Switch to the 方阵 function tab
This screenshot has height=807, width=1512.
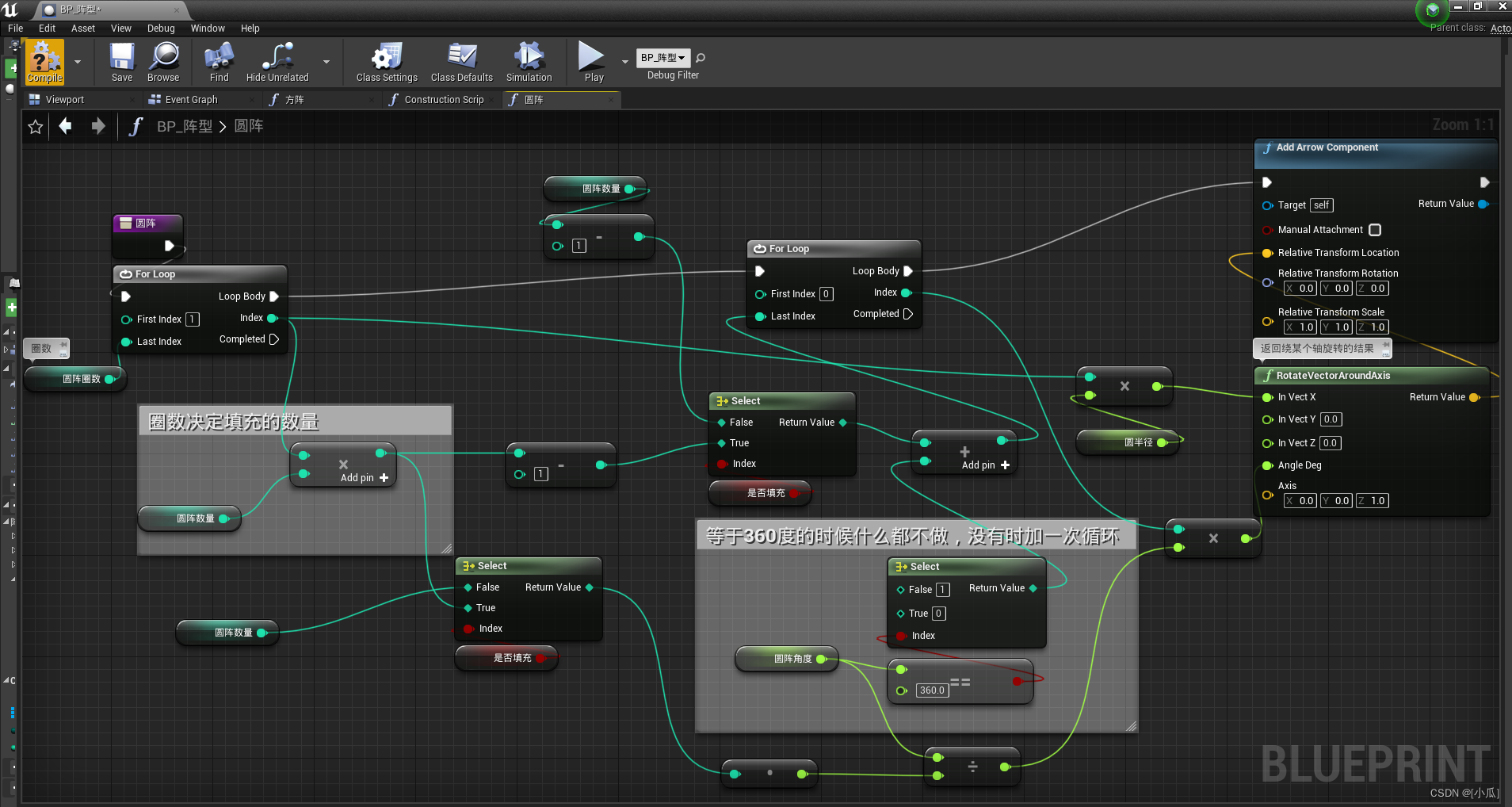(x=321, y=100)
